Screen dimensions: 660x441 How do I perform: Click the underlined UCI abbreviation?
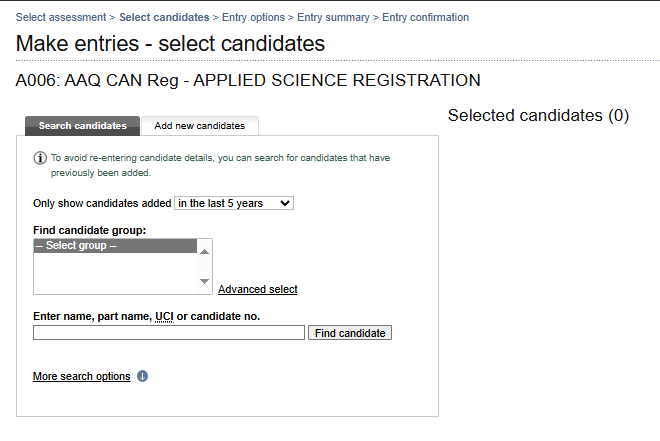164,317
